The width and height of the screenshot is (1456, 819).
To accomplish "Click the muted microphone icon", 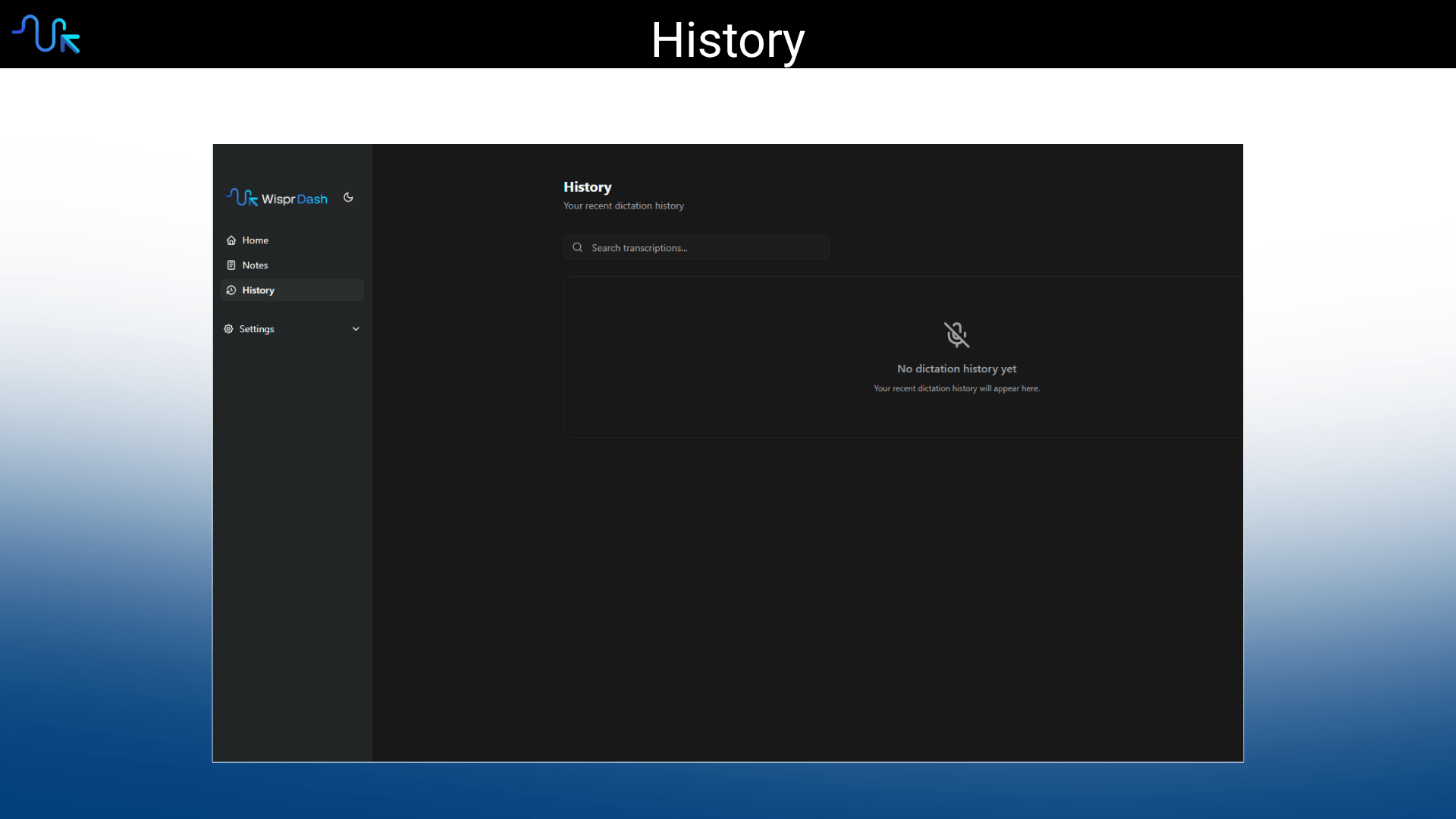I will (x=956, y=334).
